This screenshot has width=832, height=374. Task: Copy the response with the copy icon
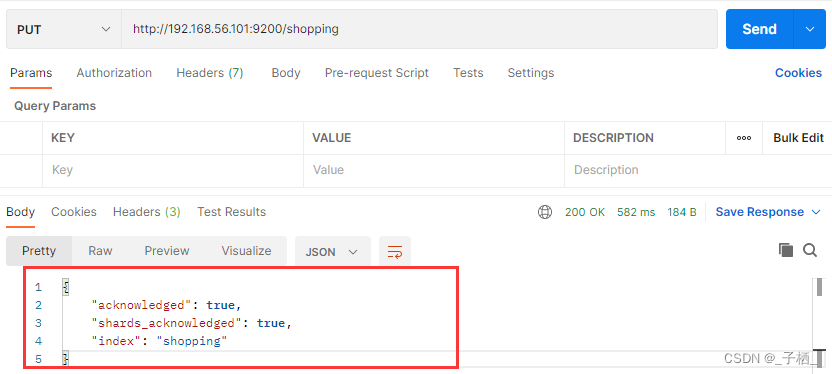tap(785, 250)
